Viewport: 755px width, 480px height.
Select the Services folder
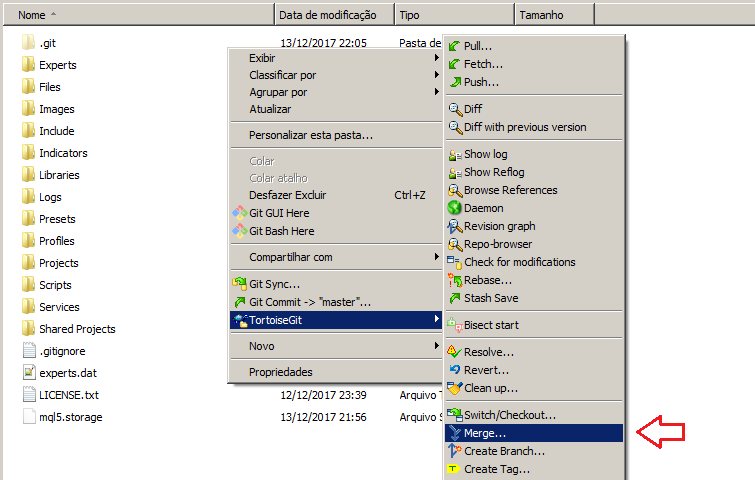pos(51,307)
